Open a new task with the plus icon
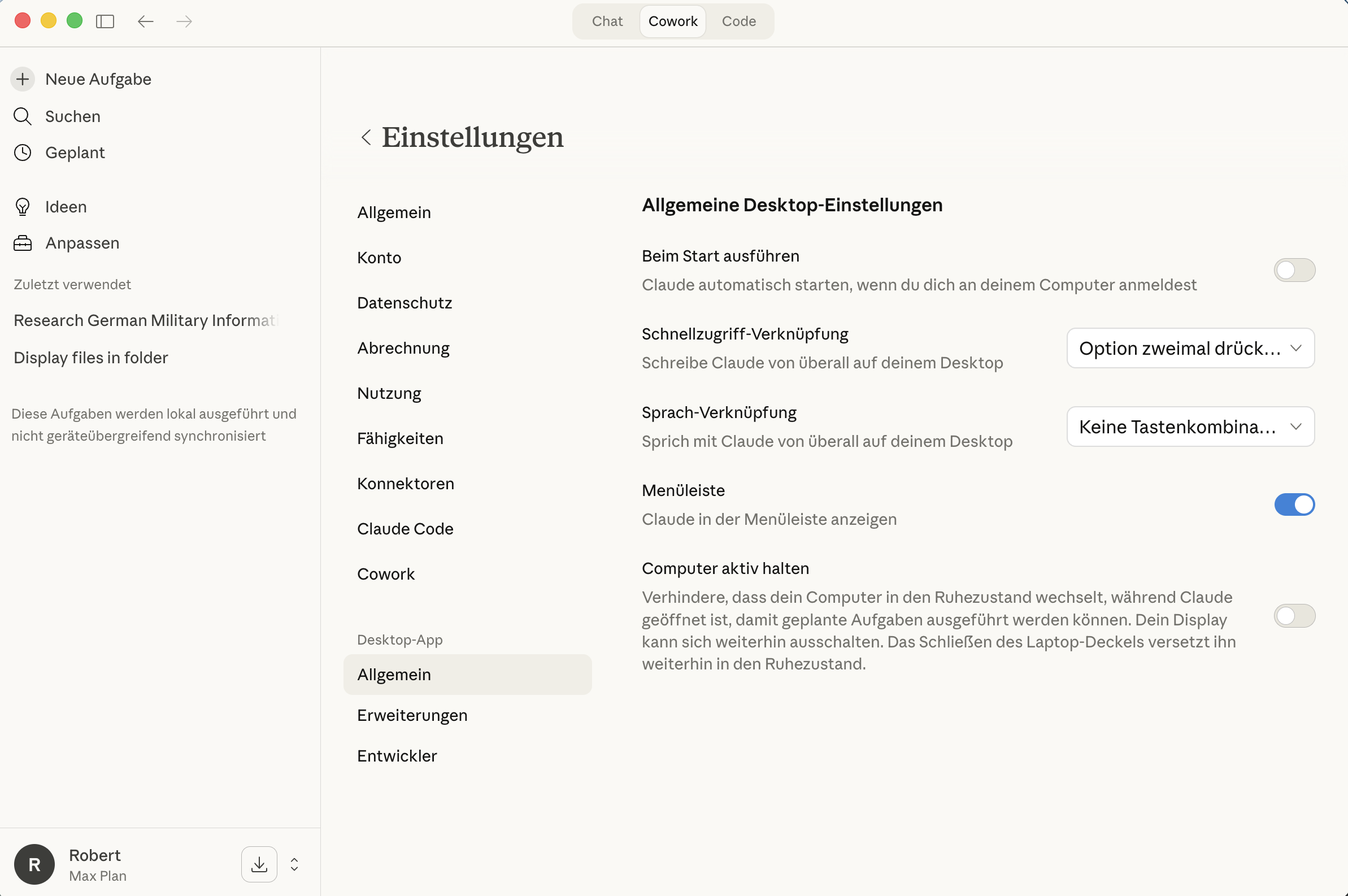 (x=22, y=79)
